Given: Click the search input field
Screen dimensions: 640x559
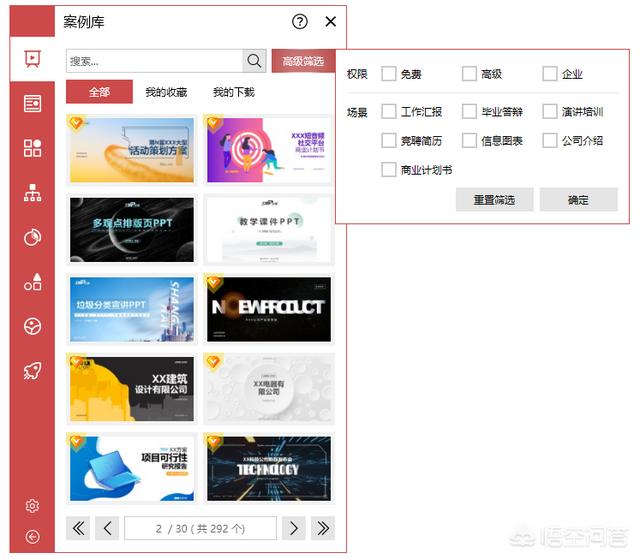Looking at the screenshot, I should [x=154, y=61].
